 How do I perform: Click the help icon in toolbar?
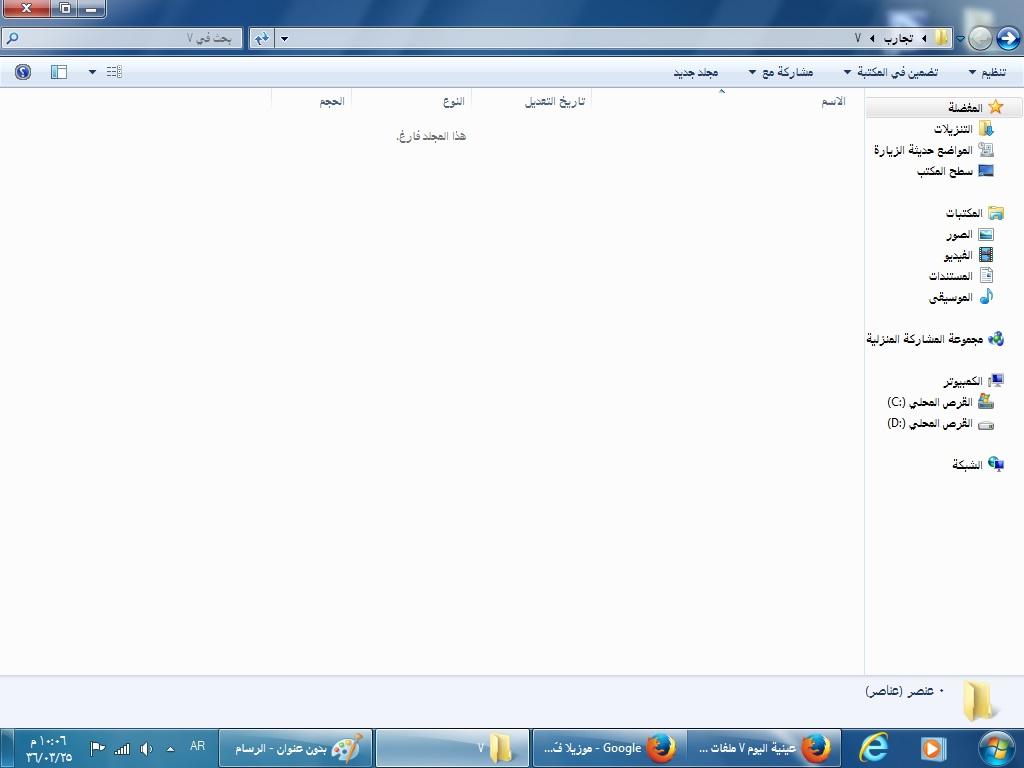23,72
